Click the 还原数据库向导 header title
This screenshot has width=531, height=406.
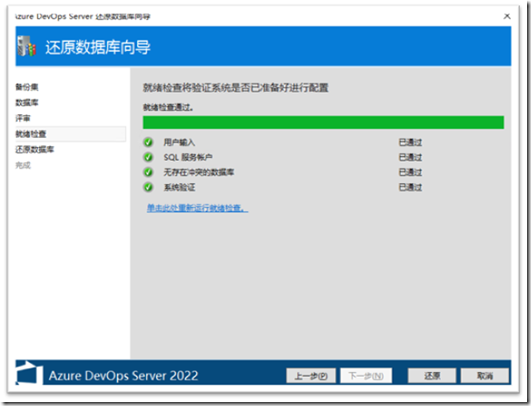[98, 47]
